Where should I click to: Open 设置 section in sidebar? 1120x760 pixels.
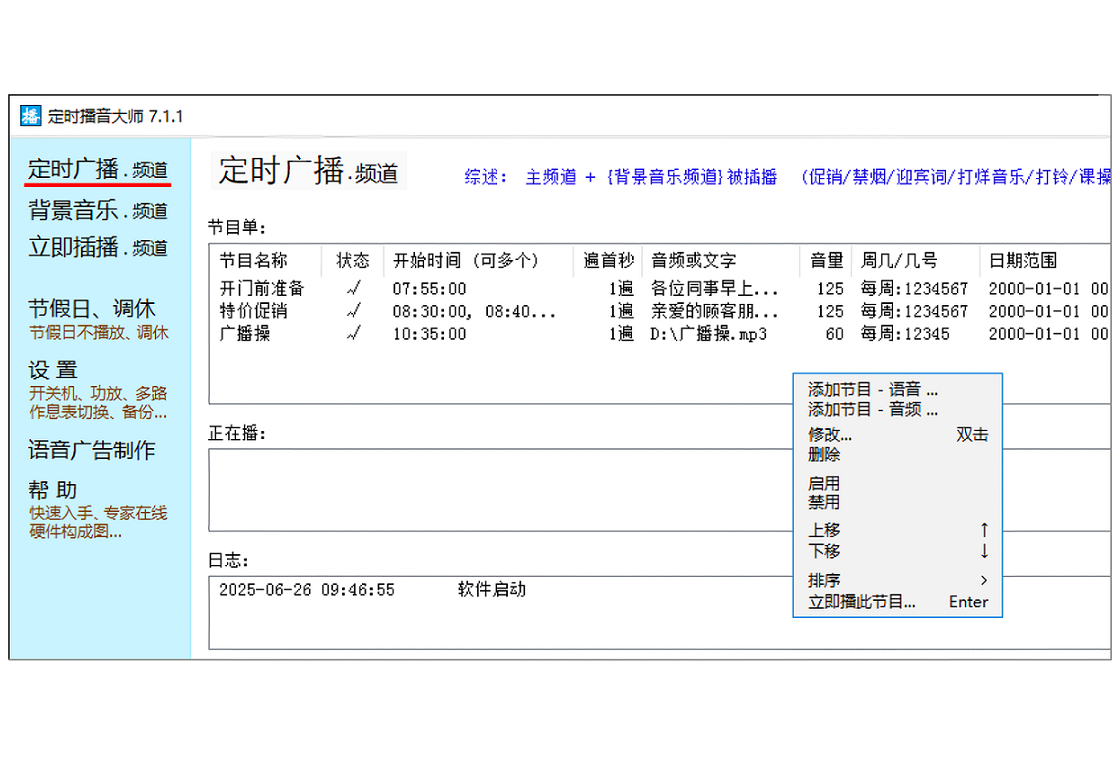[53, 370]
